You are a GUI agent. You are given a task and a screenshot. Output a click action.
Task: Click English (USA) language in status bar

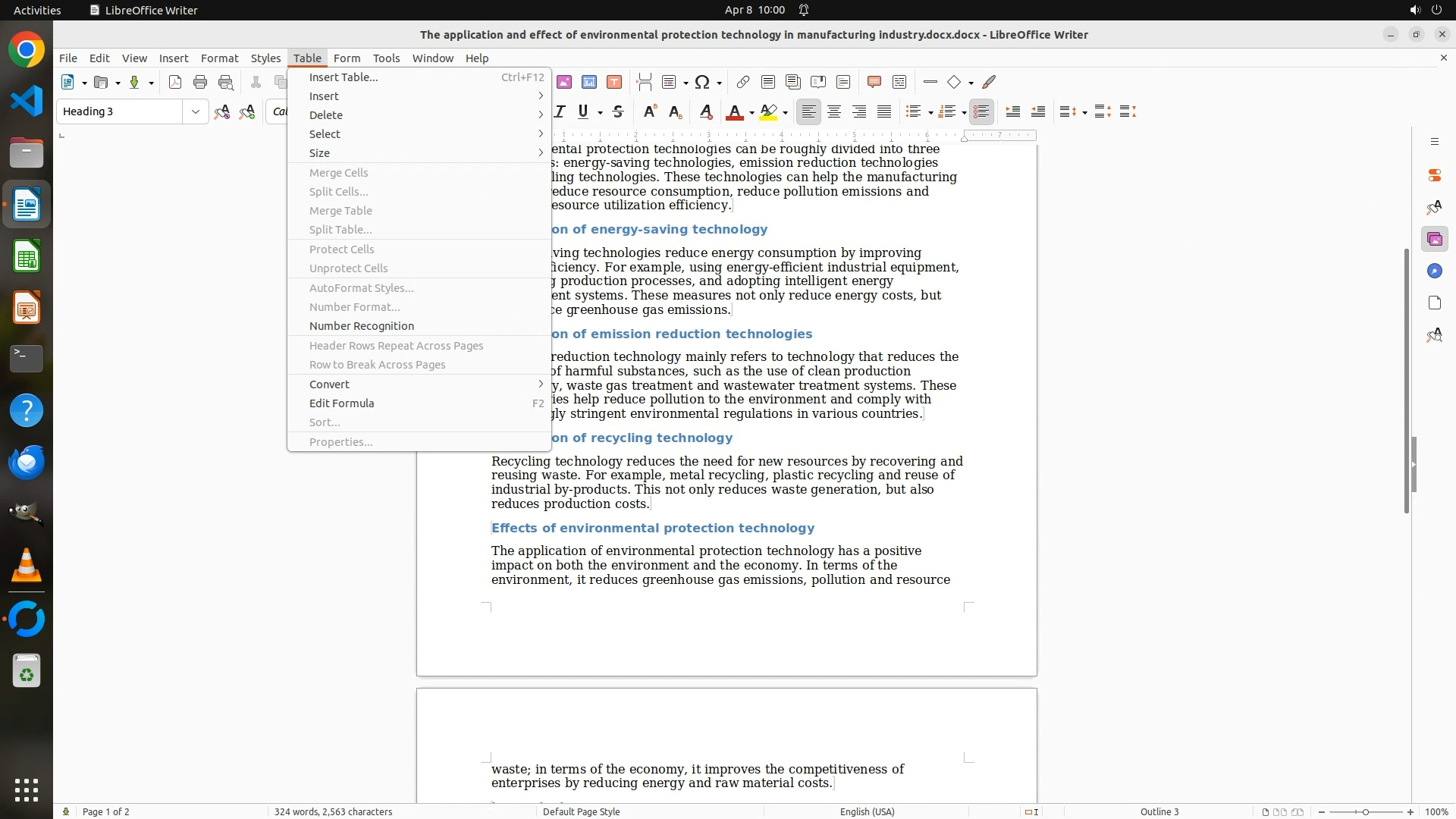[x=867, y=811]
